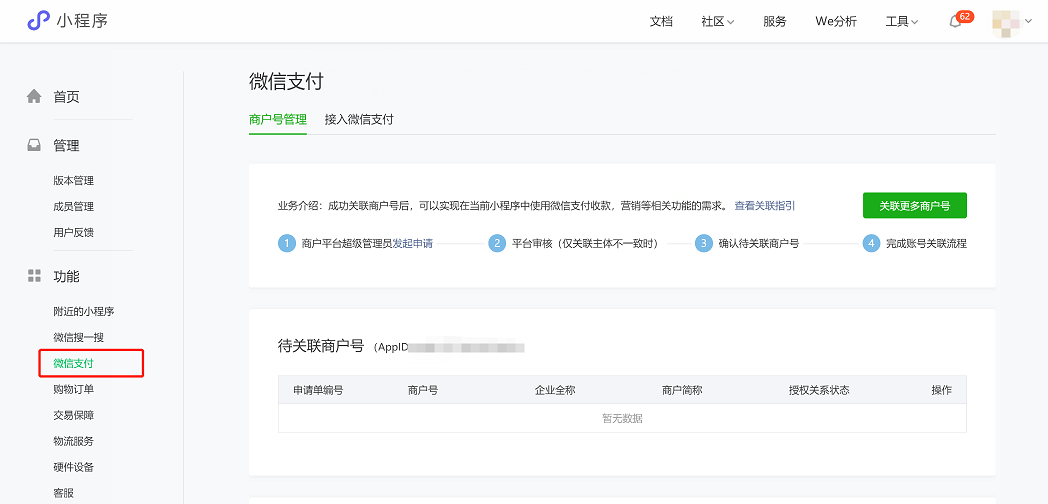Image resolution: width=1048 pixels, height=504 pixels.
Task: Click the 功能 section heading
Action: [x=66, y=276]
